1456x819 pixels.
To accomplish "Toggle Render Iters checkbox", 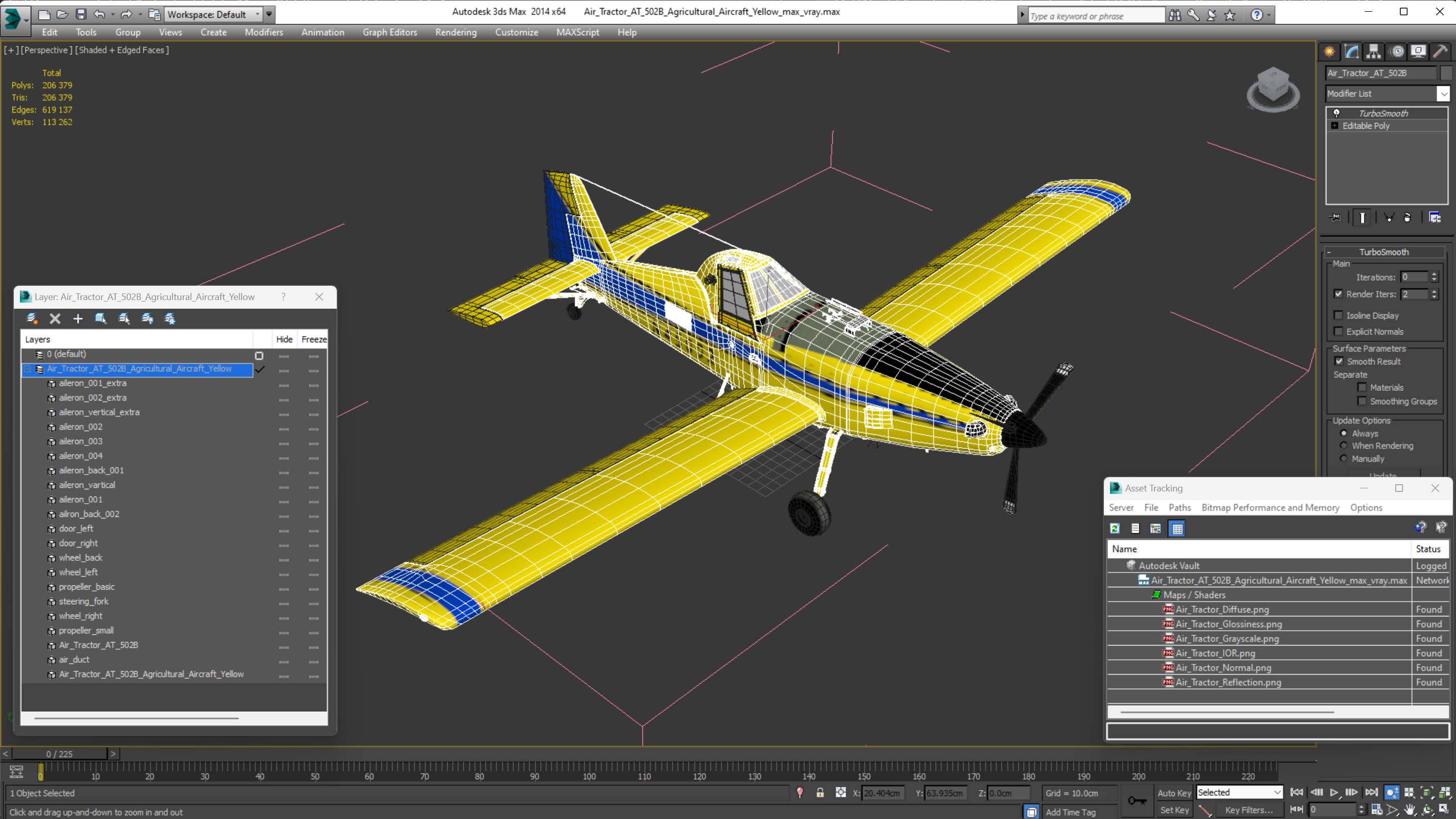I will 1338,293.
